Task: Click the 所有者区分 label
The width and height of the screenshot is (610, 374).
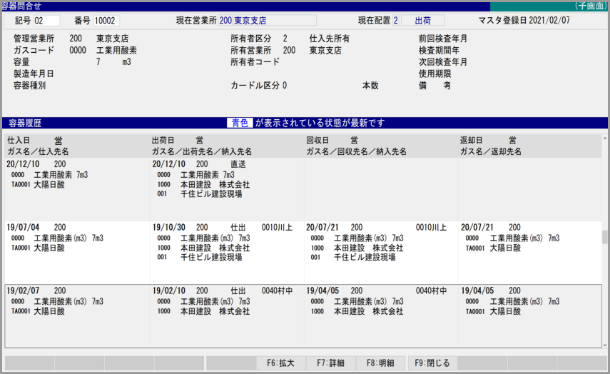Action: (251, 39)
